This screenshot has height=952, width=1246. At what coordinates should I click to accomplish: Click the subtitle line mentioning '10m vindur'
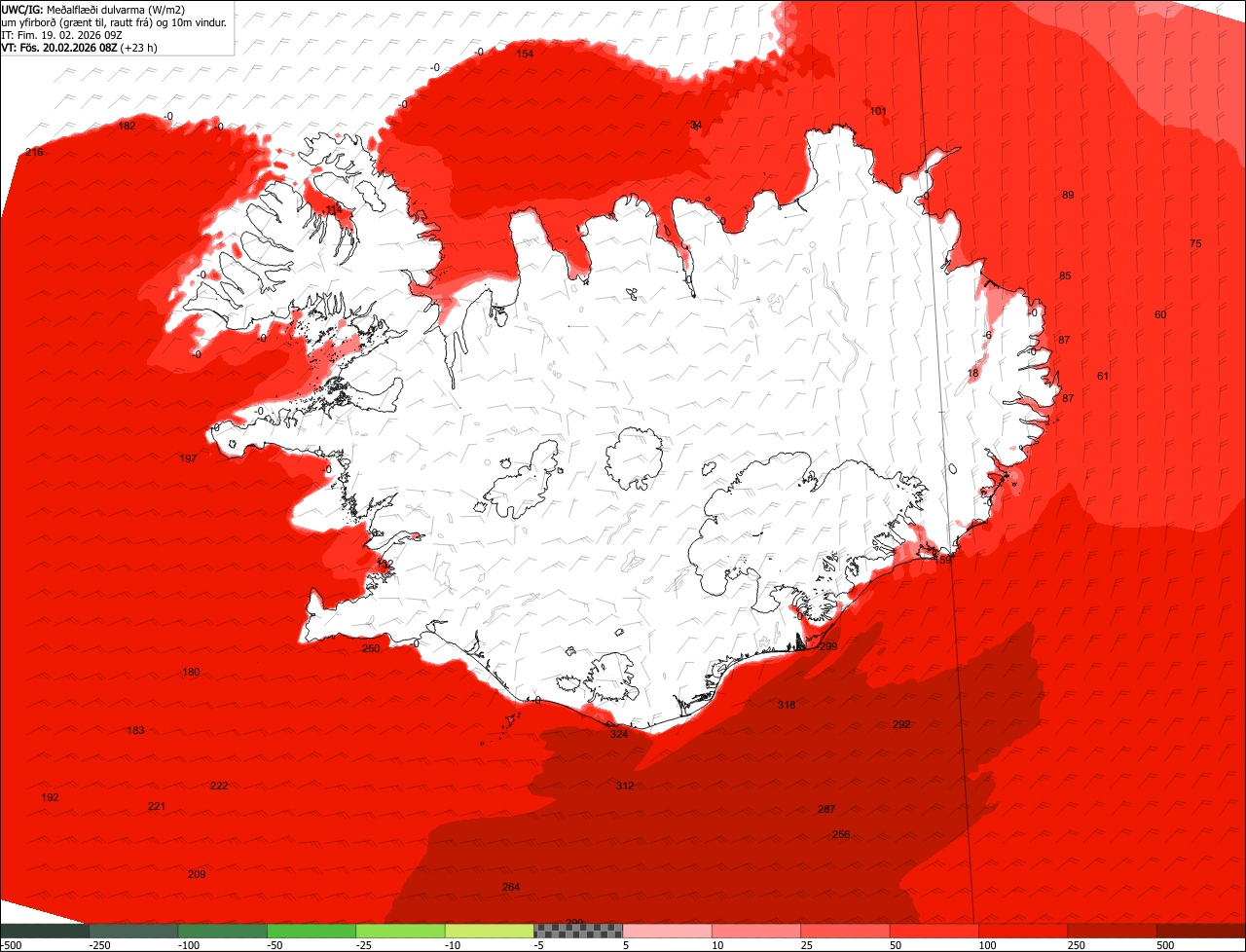(x=114, y=22)
